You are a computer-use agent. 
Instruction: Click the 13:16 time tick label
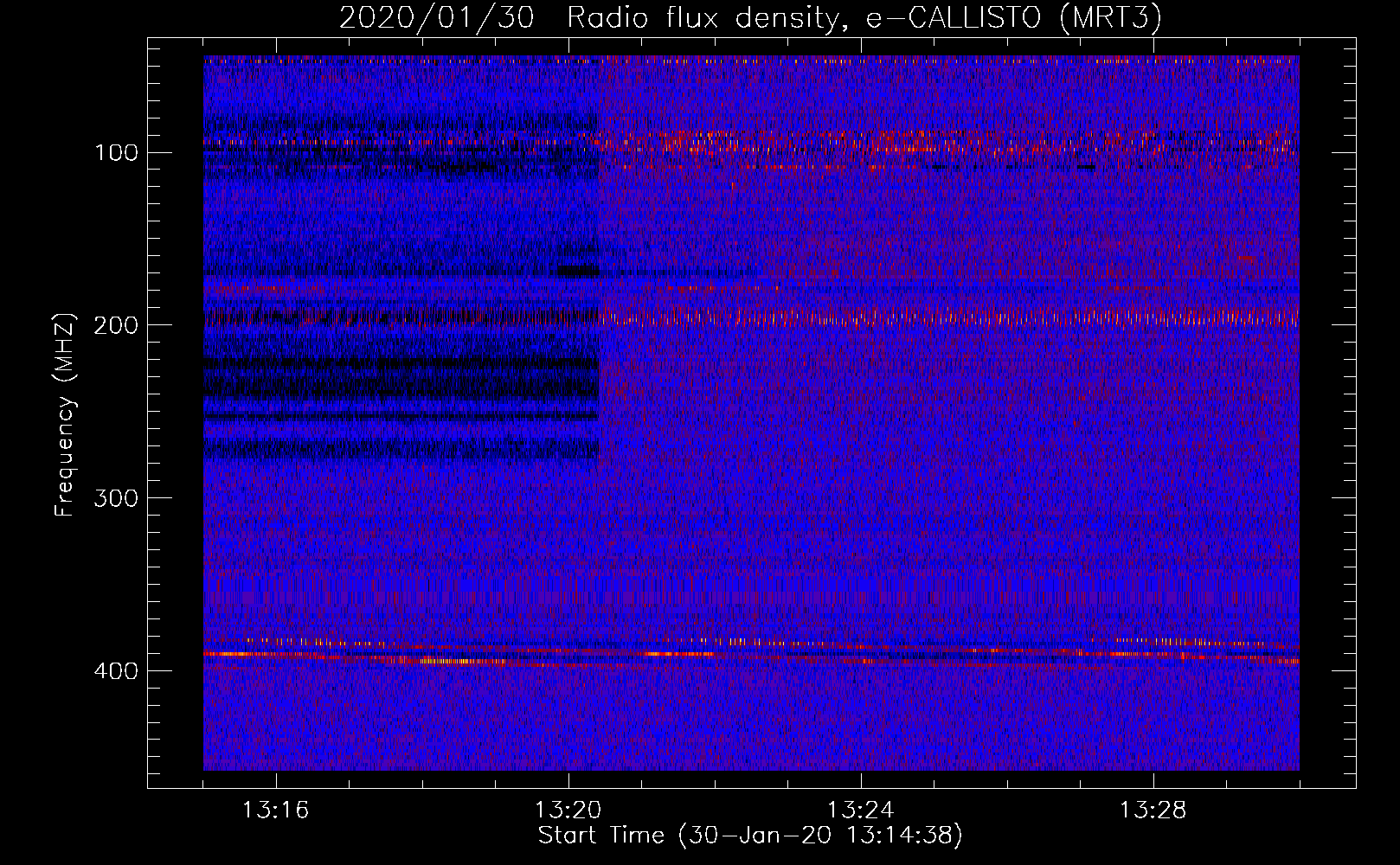pos(275,811)
